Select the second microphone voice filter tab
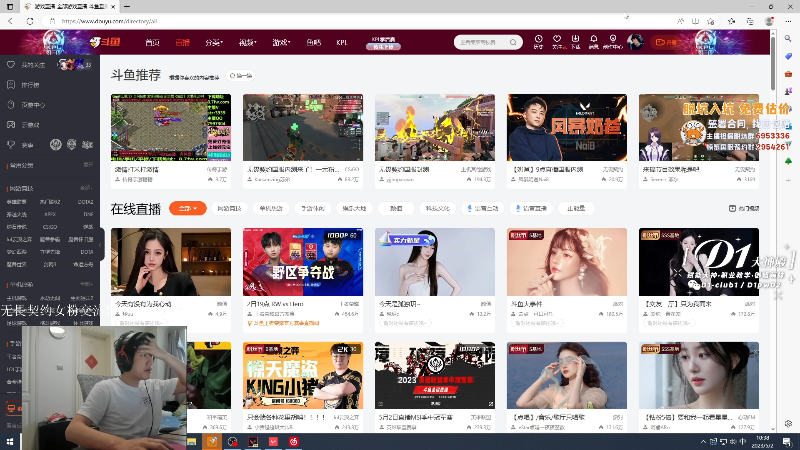This screenshot has width=800, height=450. [531, 208]
